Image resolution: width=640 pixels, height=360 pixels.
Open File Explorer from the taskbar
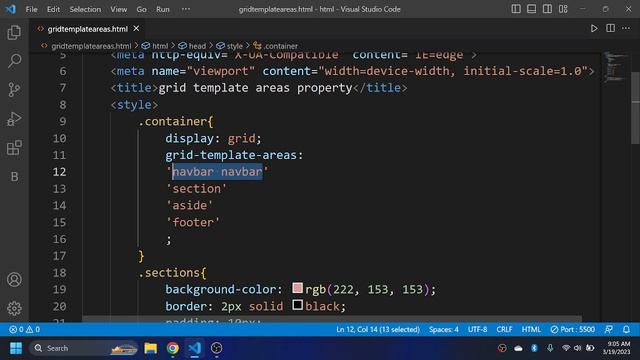click(151, 348)
